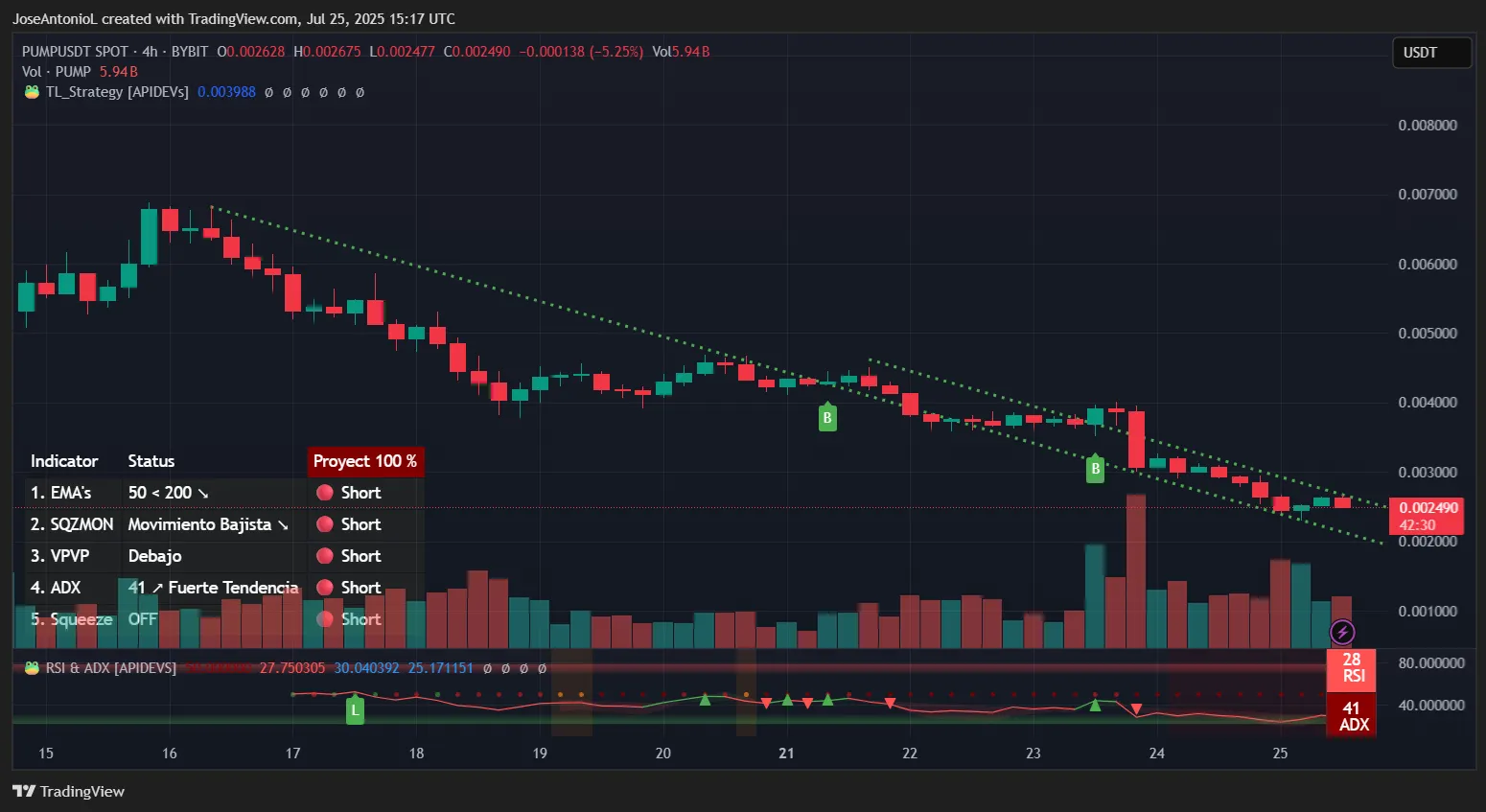Viewport: 1486px width, 812px height.
Task: Select the purple lightning bolt icon on the chart
Action: pos(1342,631)
